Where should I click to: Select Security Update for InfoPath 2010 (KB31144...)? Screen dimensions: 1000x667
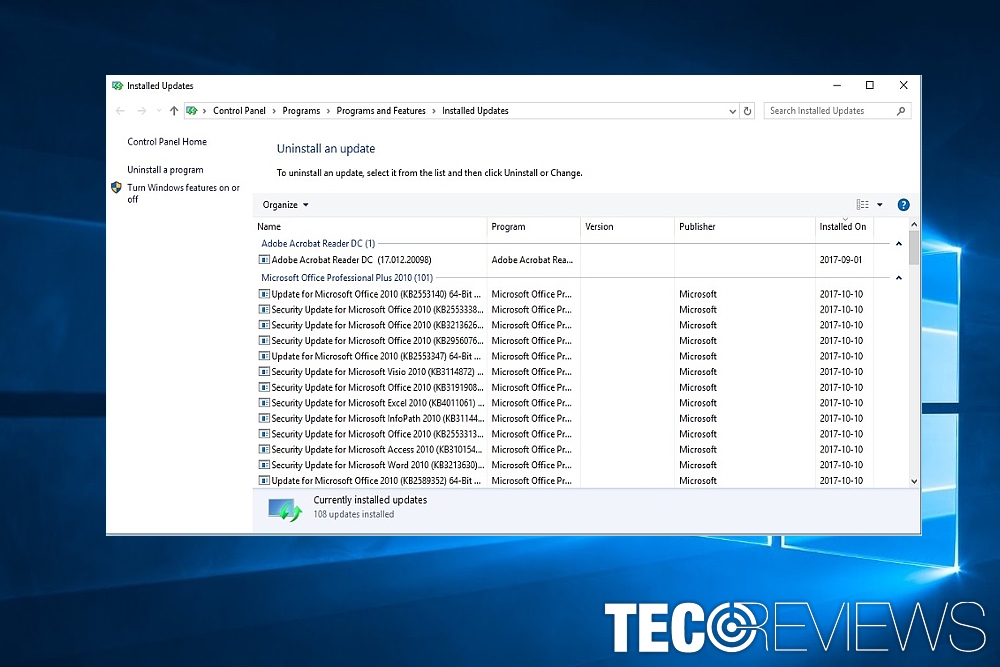(378, 418)
